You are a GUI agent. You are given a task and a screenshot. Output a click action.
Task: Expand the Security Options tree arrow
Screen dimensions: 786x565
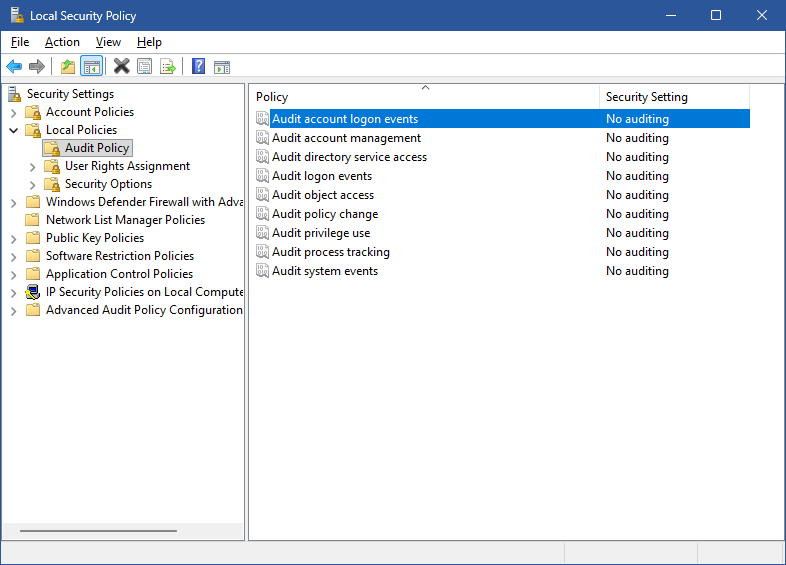coord(33,184)
